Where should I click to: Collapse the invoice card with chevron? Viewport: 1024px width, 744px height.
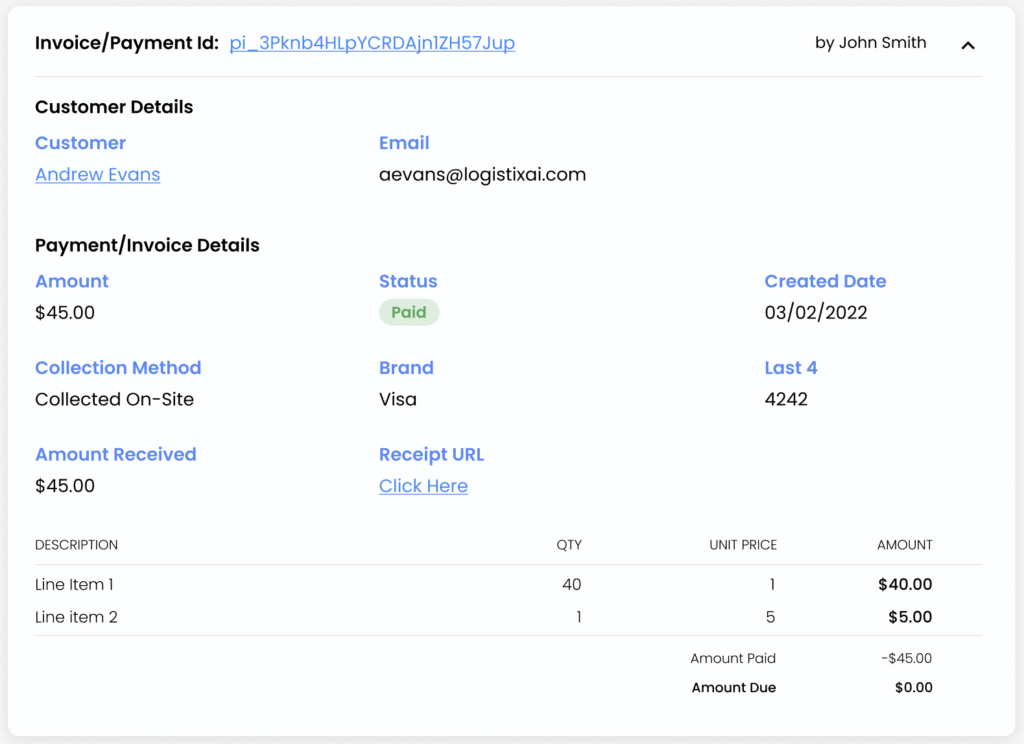click(x=967, y=45)
